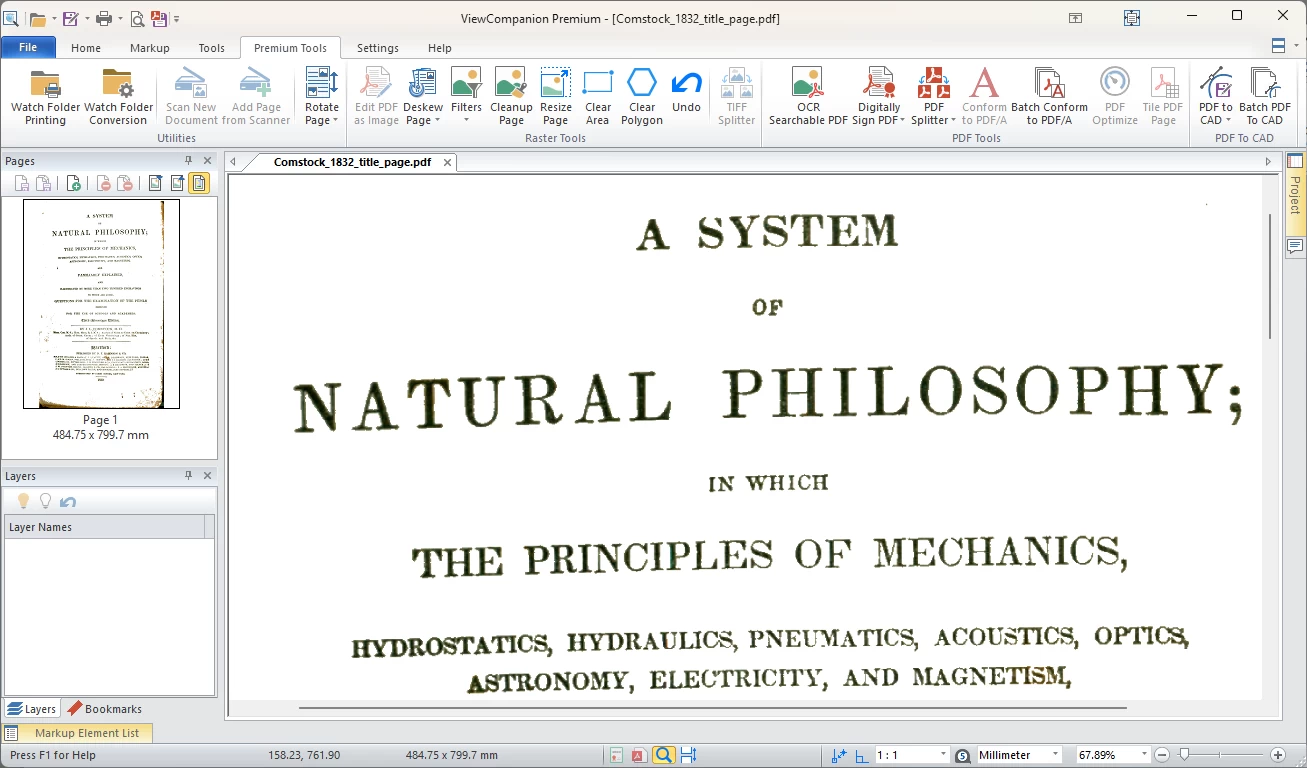Toggle the highlighted magnifier in status bar
This screenshot has width=1307, height=768.
(663, 755)
